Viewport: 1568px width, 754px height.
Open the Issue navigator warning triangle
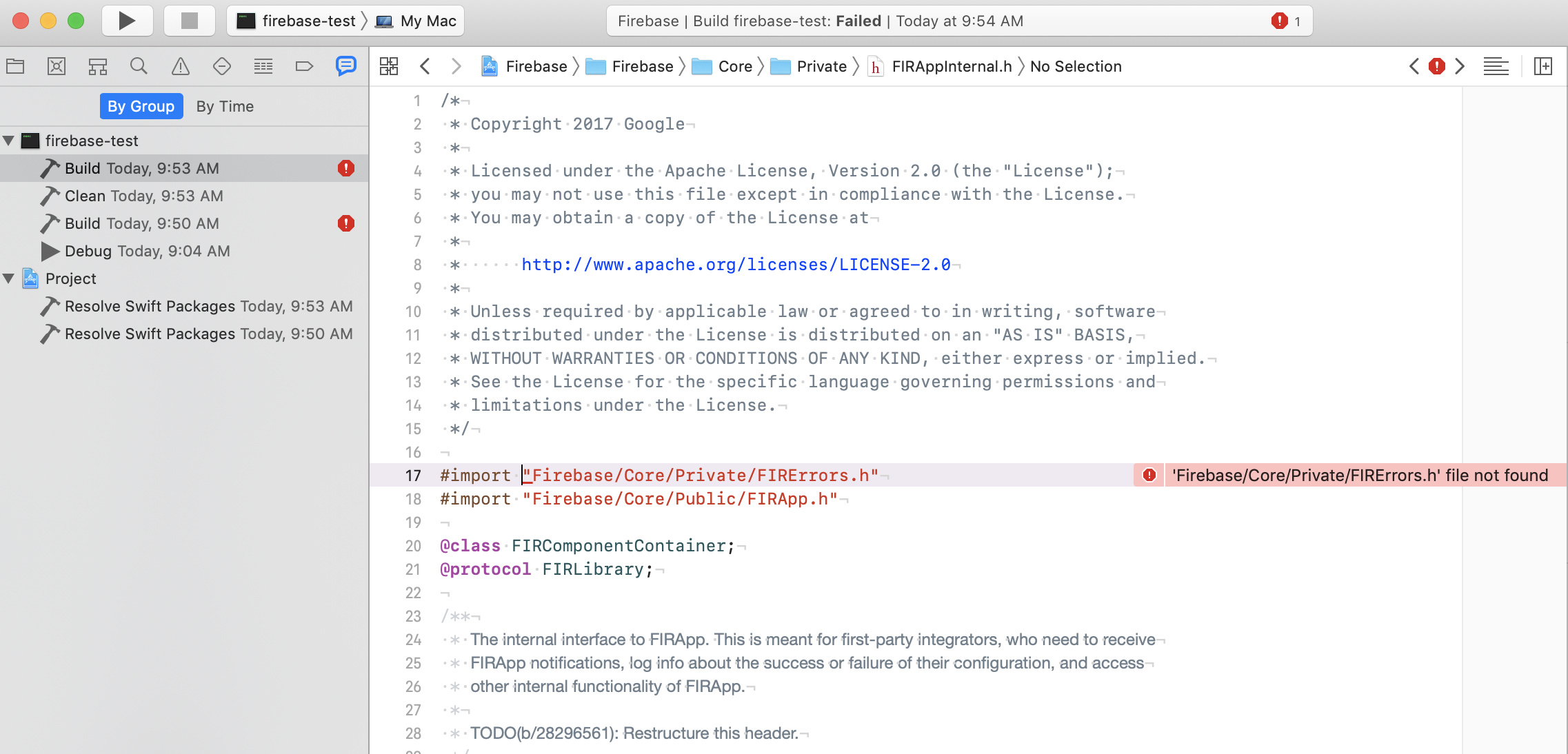pyautogui.click(x=181, y=66)
